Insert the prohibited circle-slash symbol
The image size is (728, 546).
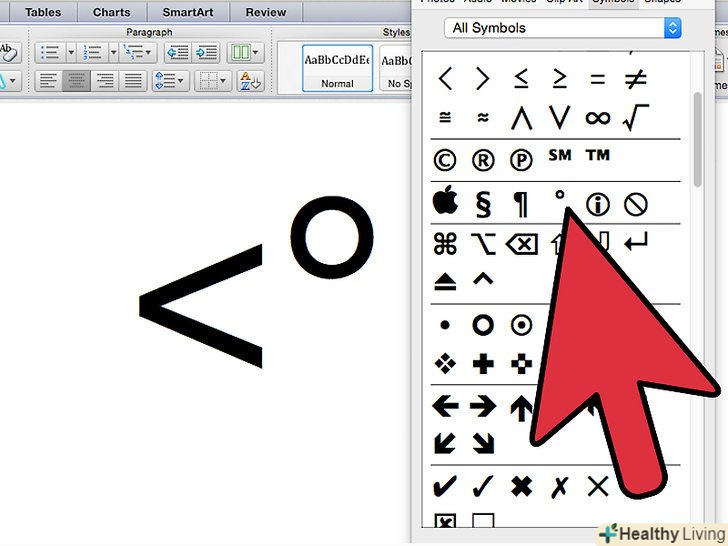pyautogui.click(x=636, y=205)
